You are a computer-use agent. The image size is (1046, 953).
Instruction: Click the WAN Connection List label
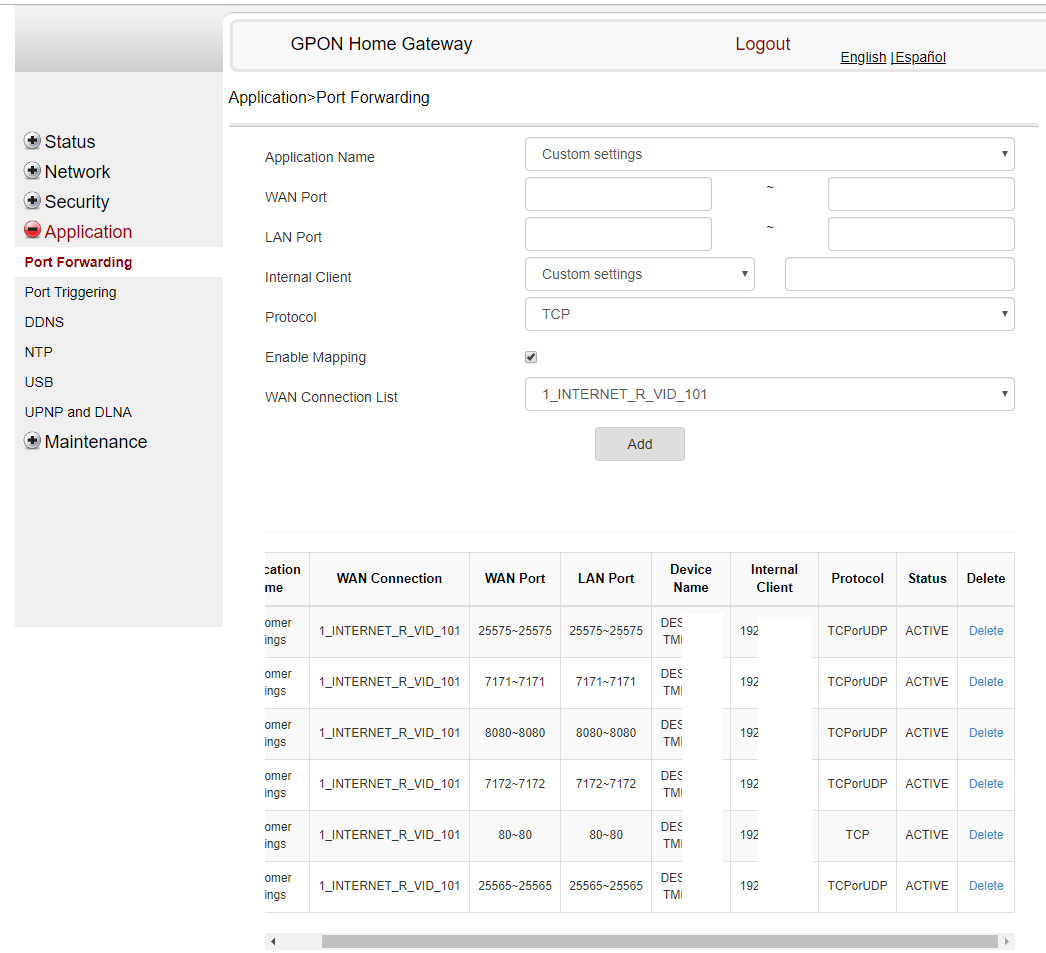pyautogui.click(x=331, y=397)
